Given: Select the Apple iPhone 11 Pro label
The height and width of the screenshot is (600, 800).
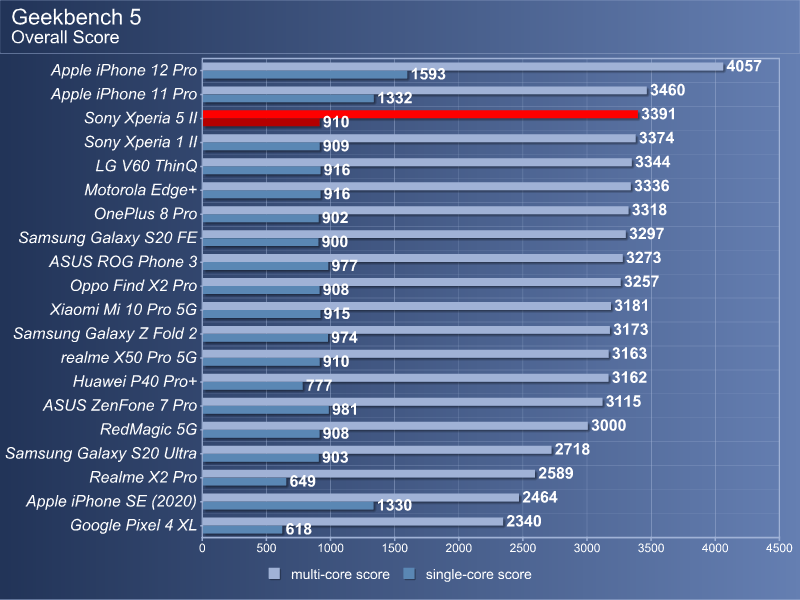Looking at the screenshot, I should (124, 94).
